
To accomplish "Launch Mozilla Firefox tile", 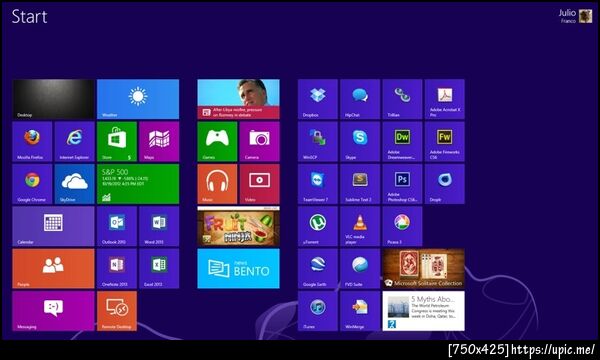I will (x=32, y=142).
